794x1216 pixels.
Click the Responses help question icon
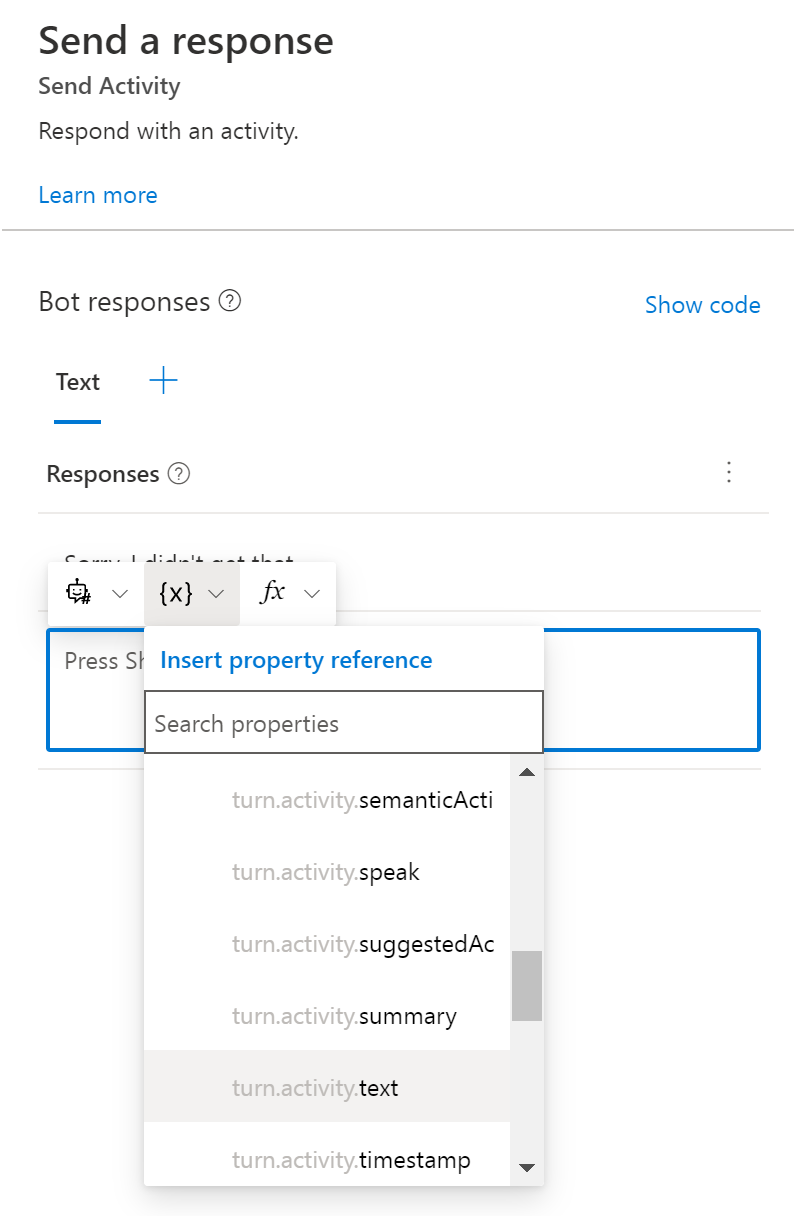point(179,474)
